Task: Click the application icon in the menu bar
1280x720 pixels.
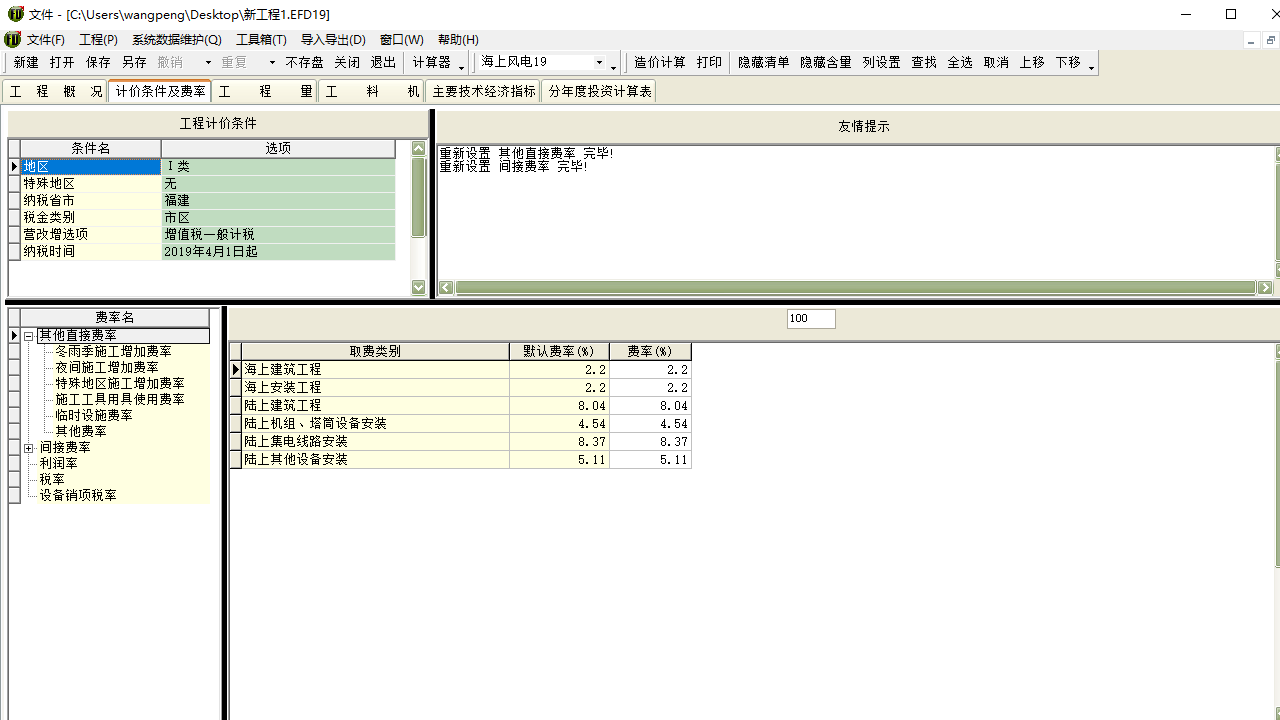Action: point(12,40)
